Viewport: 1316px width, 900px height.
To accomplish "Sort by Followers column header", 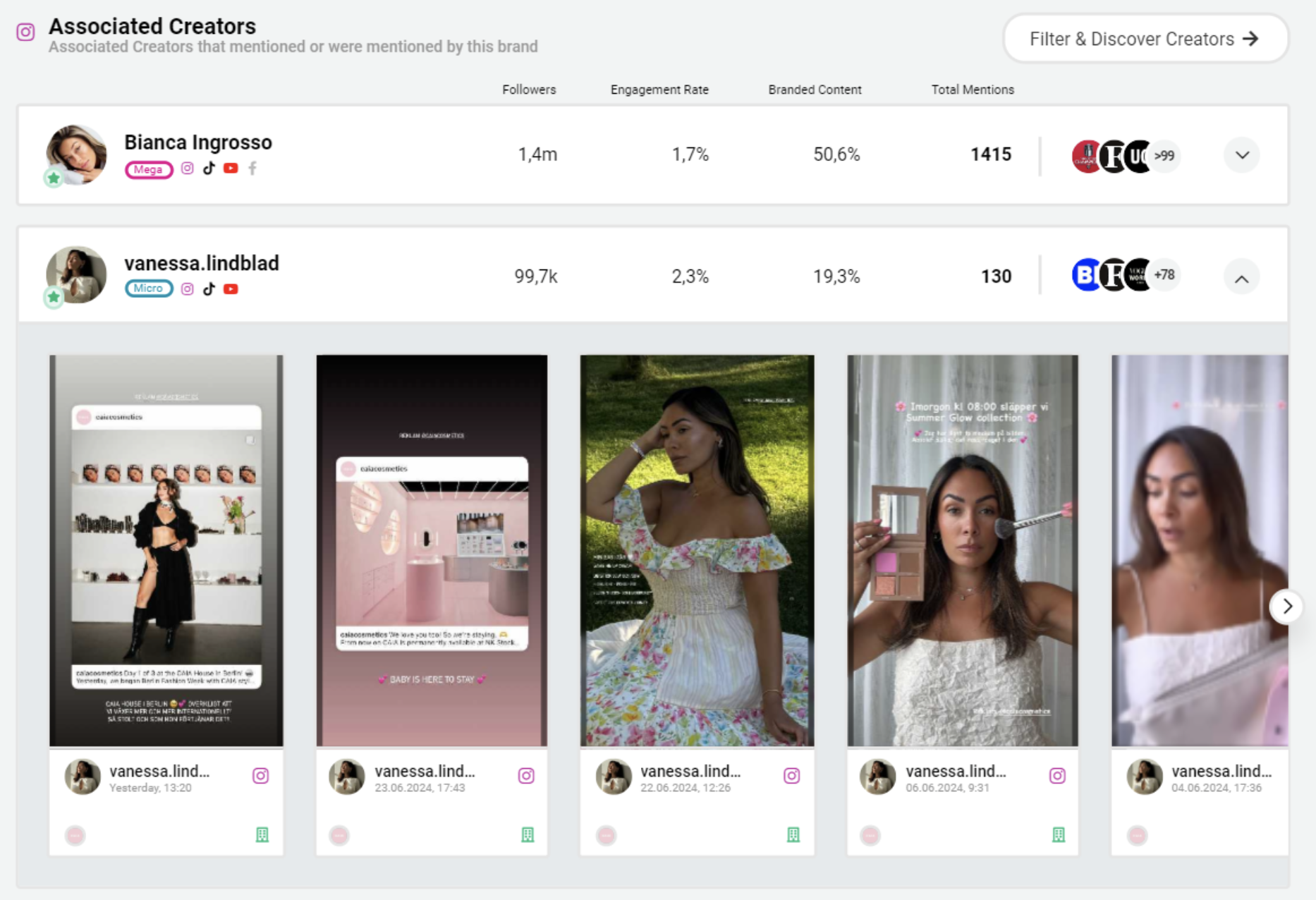I will pyautogui.click(x=529, y=90).
